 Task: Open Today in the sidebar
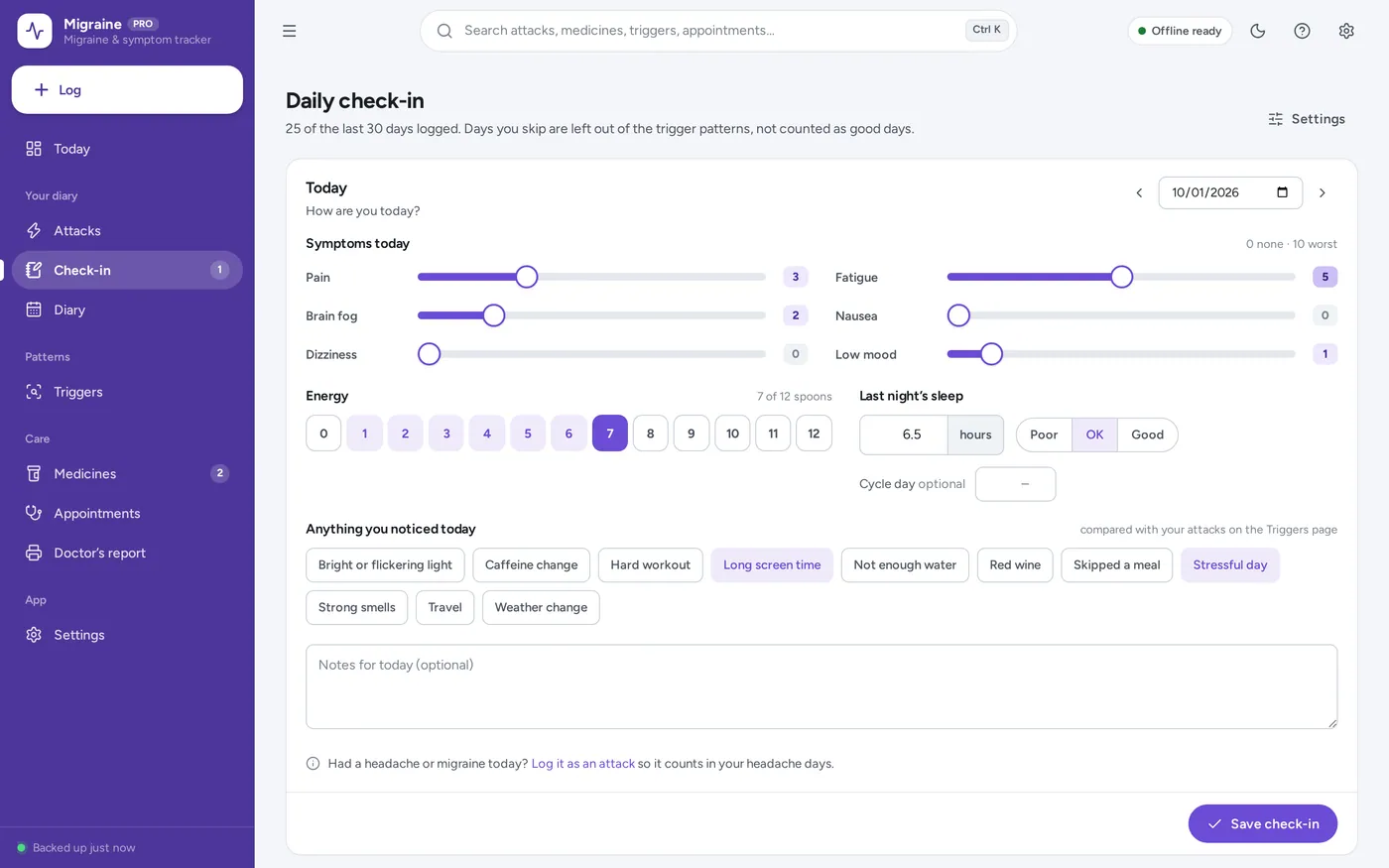(x=127, y=149)
